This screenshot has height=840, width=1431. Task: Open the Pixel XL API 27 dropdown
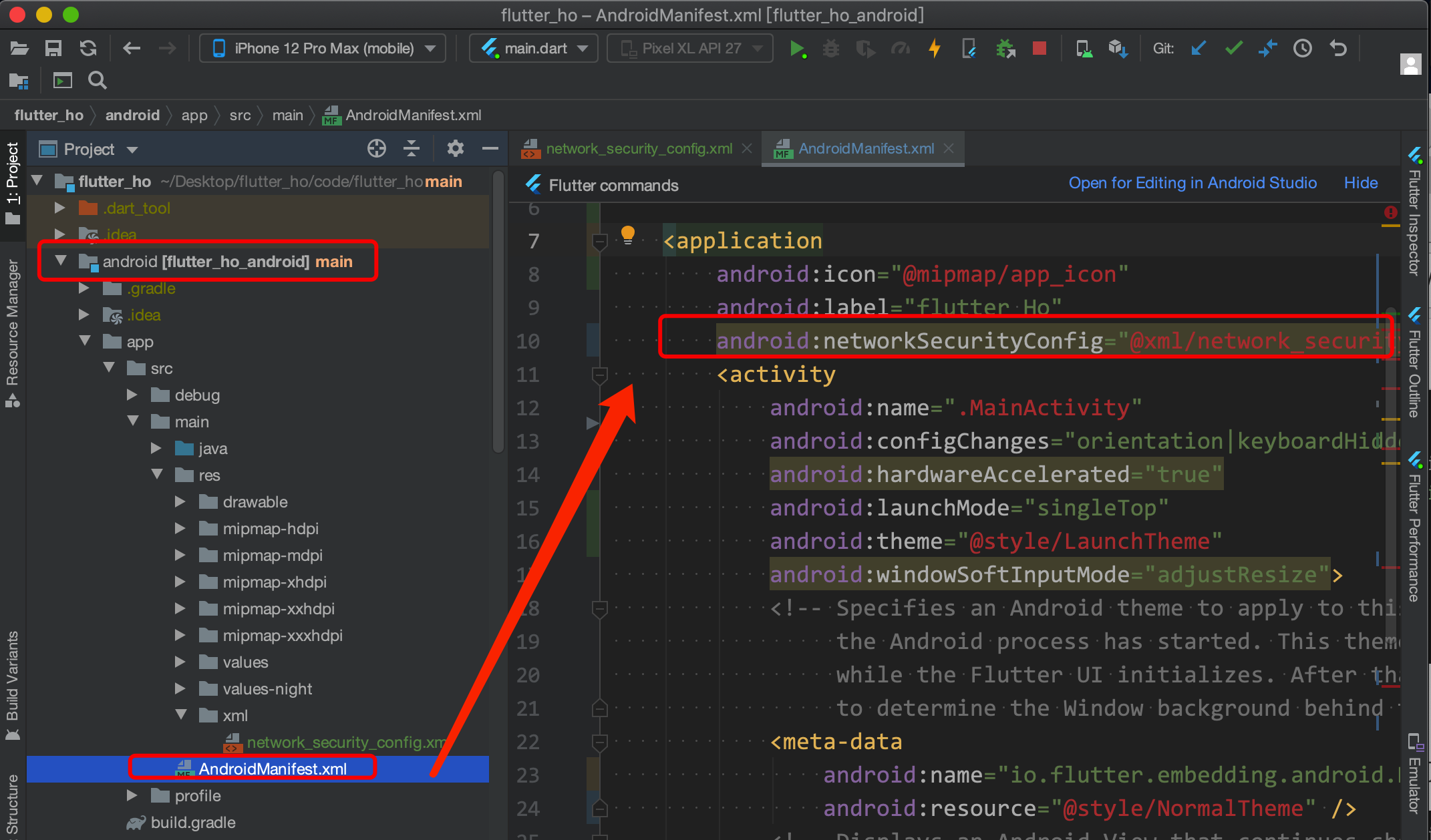689,48
